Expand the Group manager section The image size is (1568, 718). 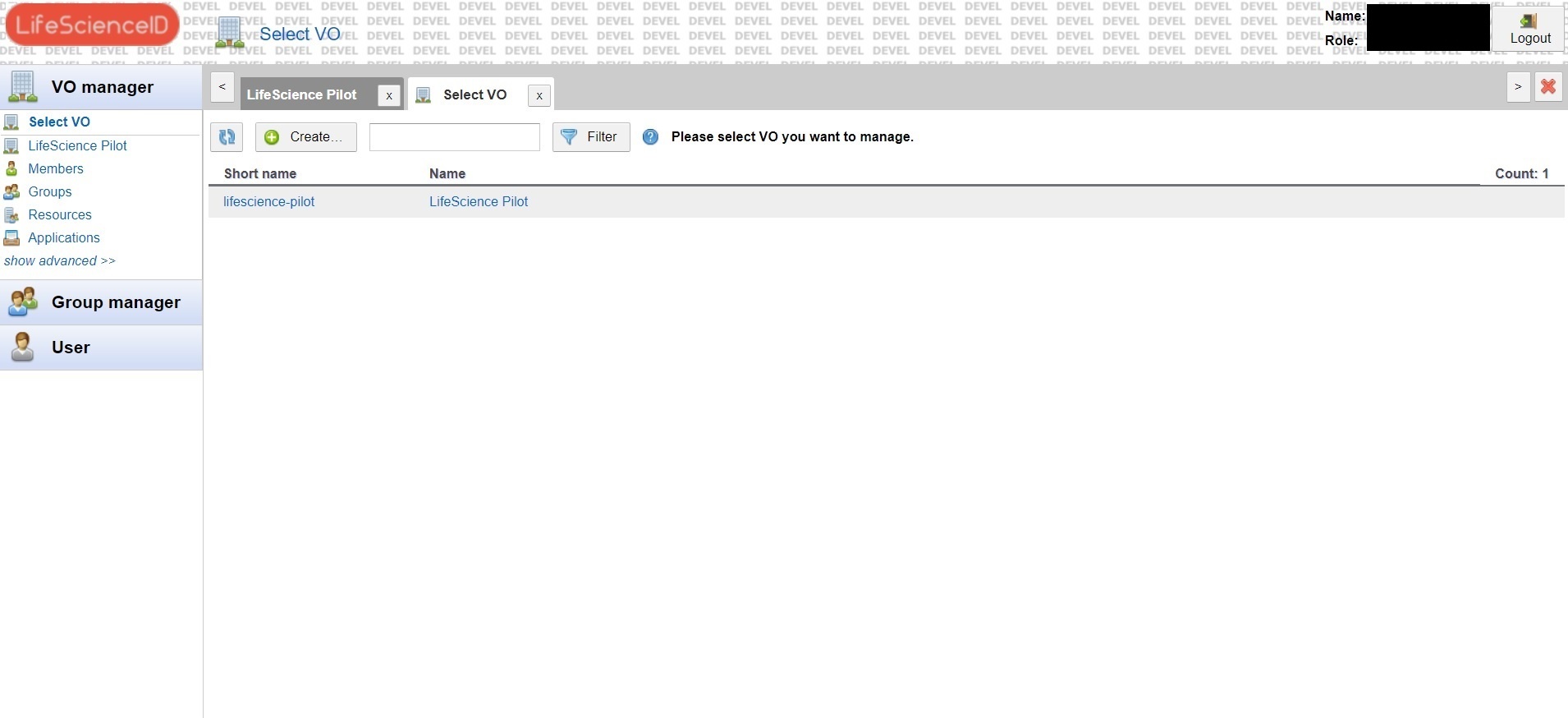coord(102,302)
